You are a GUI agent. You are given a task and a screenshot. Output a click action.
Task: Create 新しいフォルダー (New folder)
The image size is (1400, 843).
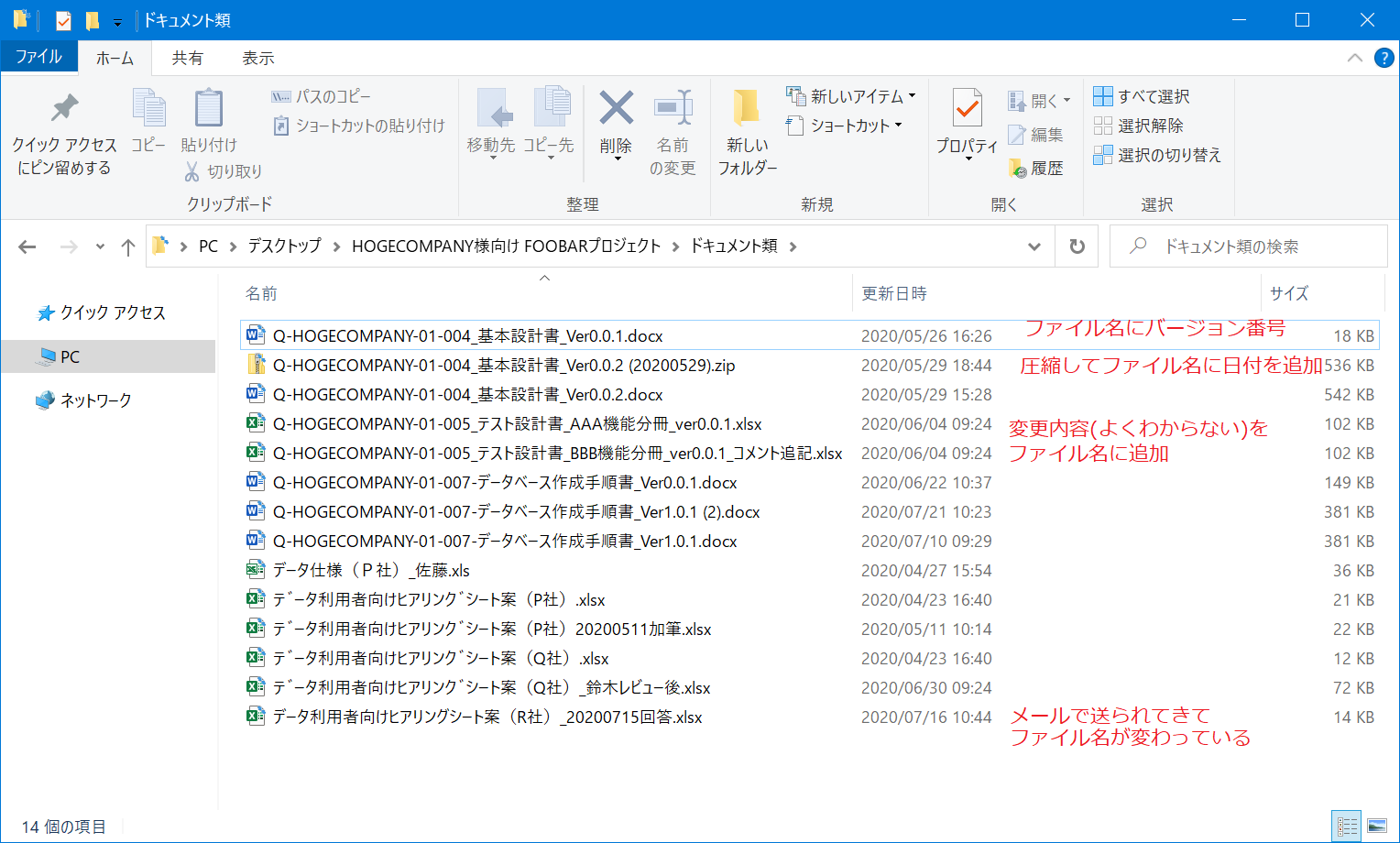(x=747, y=132)
